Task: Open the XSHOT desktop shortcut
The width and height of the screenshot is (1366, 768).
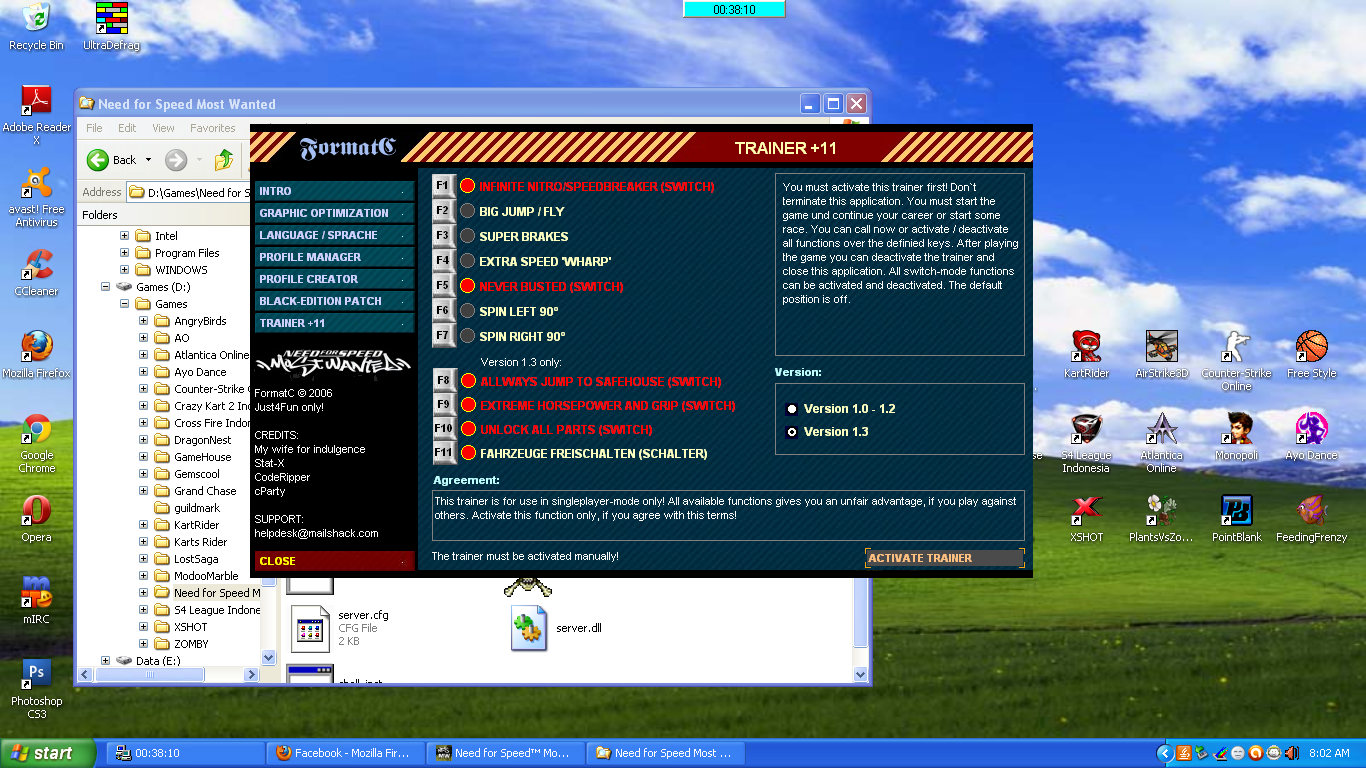Action: pos(1087,518)
